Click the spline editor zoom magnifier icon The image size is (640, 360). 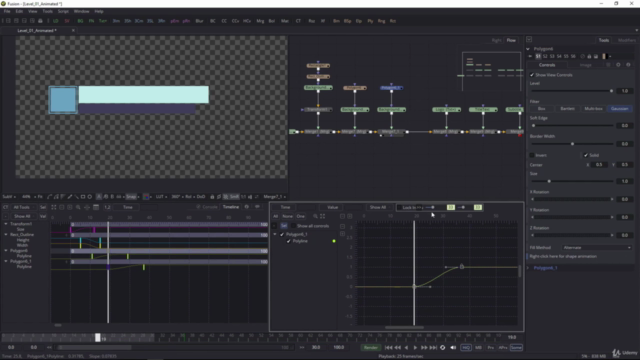[x=315, y=216]
